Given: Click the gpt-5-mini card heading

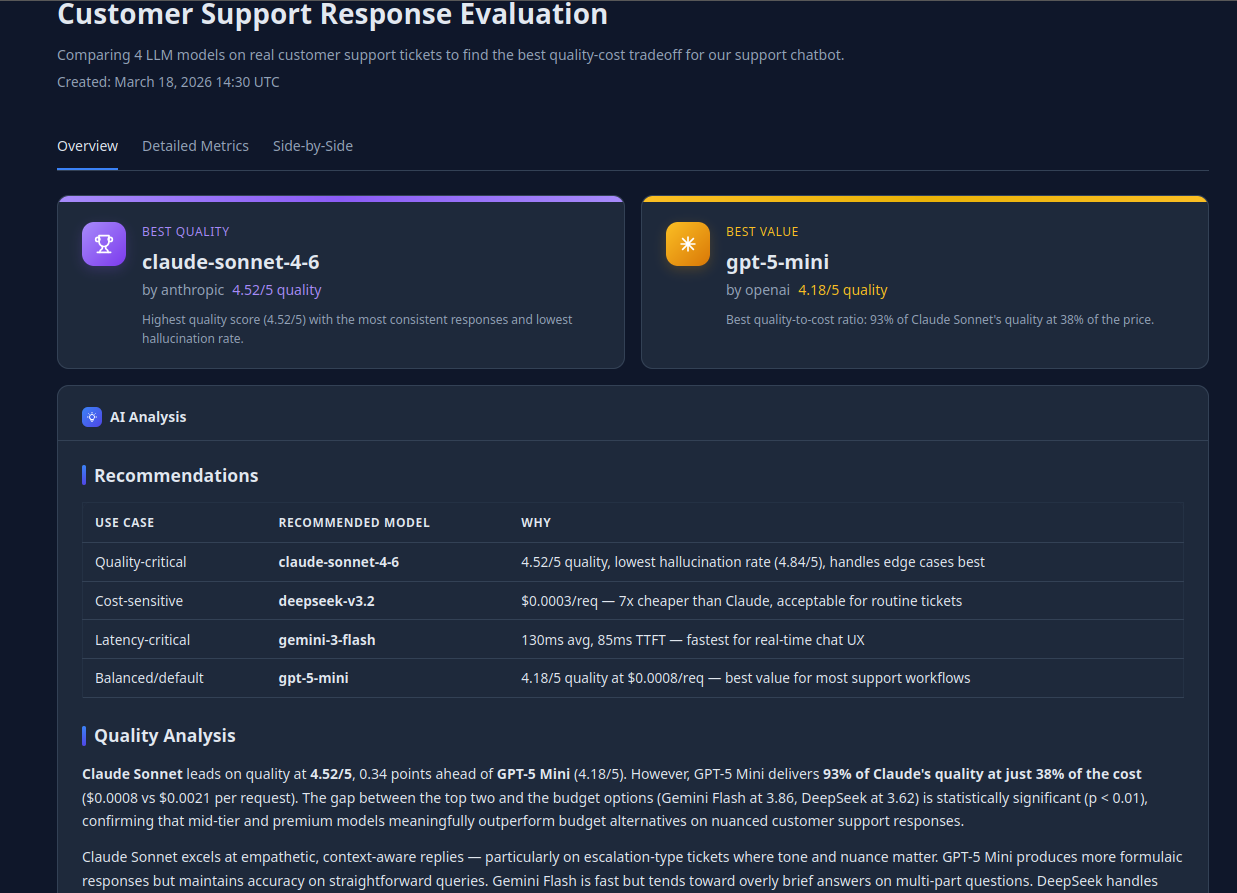Looking at the screenshot, I should coord(777,262).
